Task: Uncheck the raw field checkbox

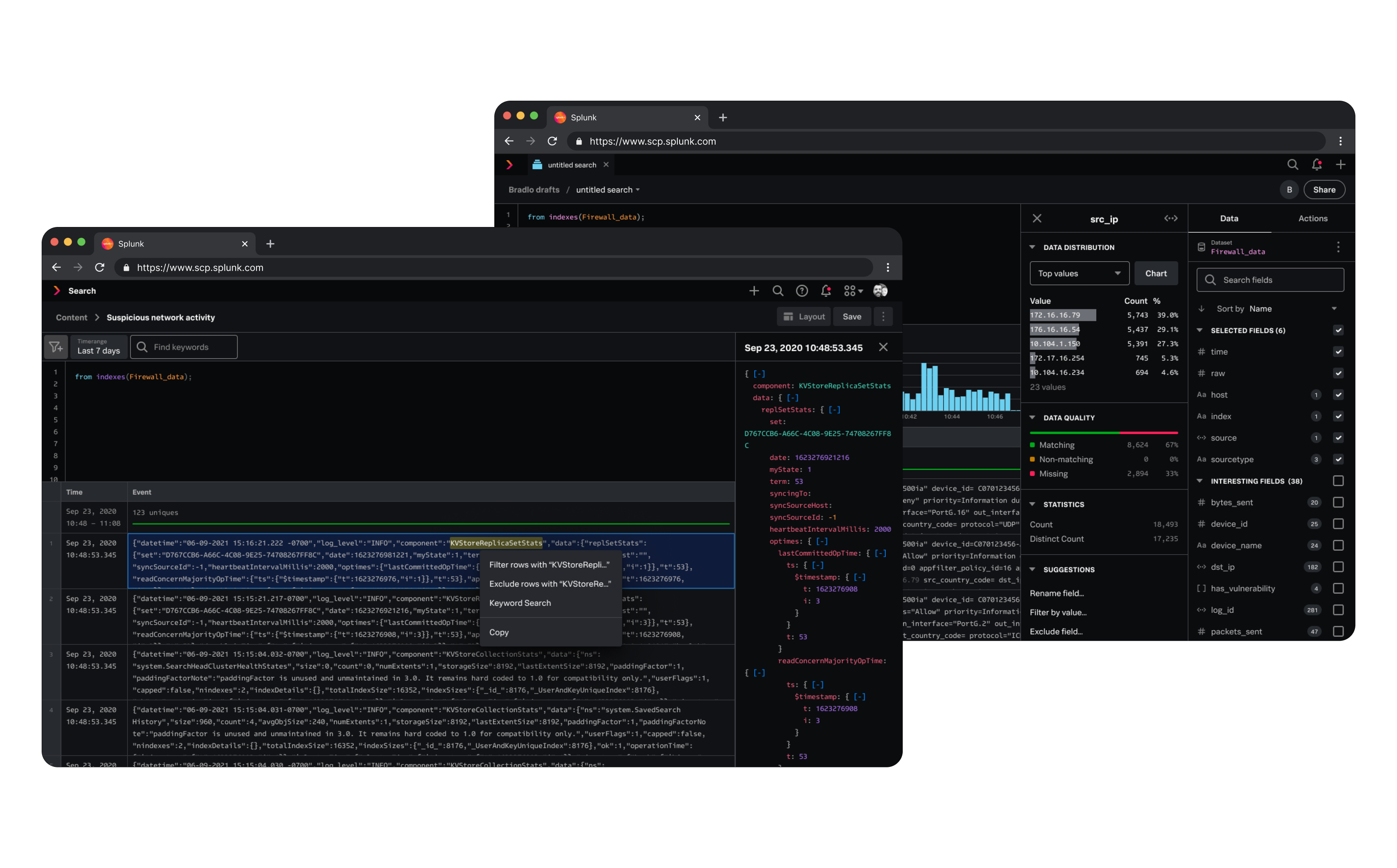Action: (1338, 374)
